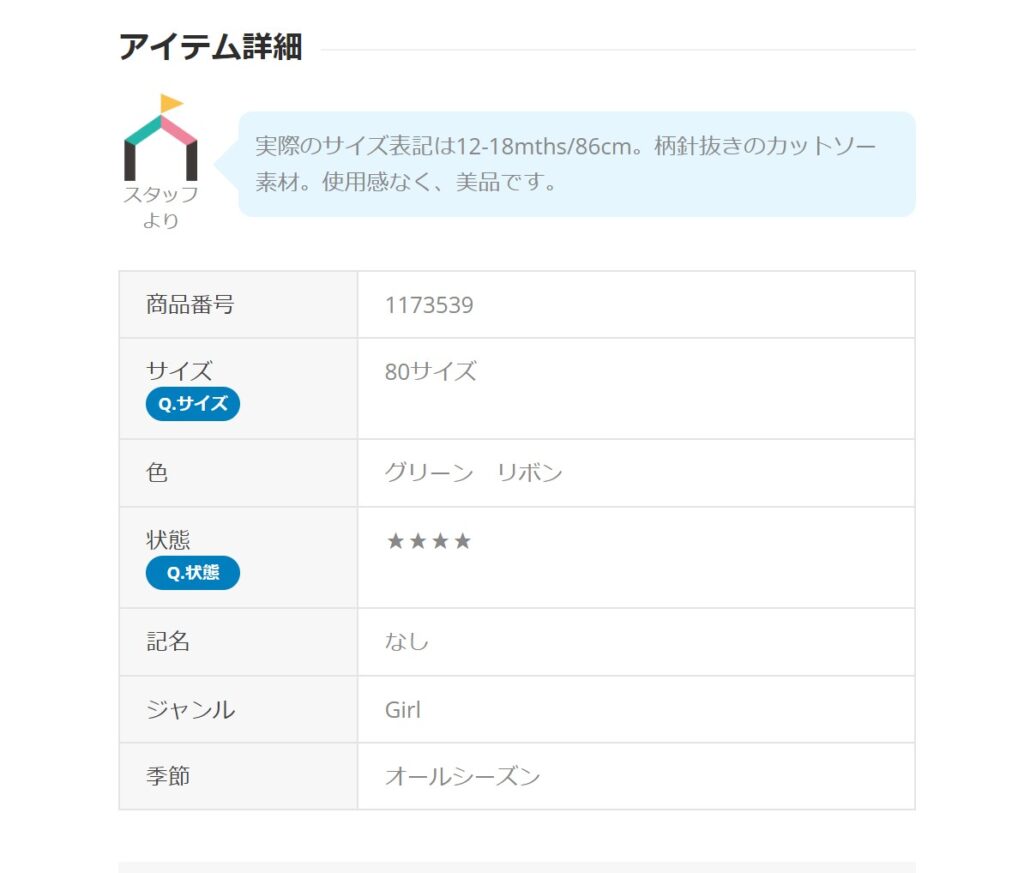Click the 色 row label
Viewport: 1024px width, 873px height.
157,472
